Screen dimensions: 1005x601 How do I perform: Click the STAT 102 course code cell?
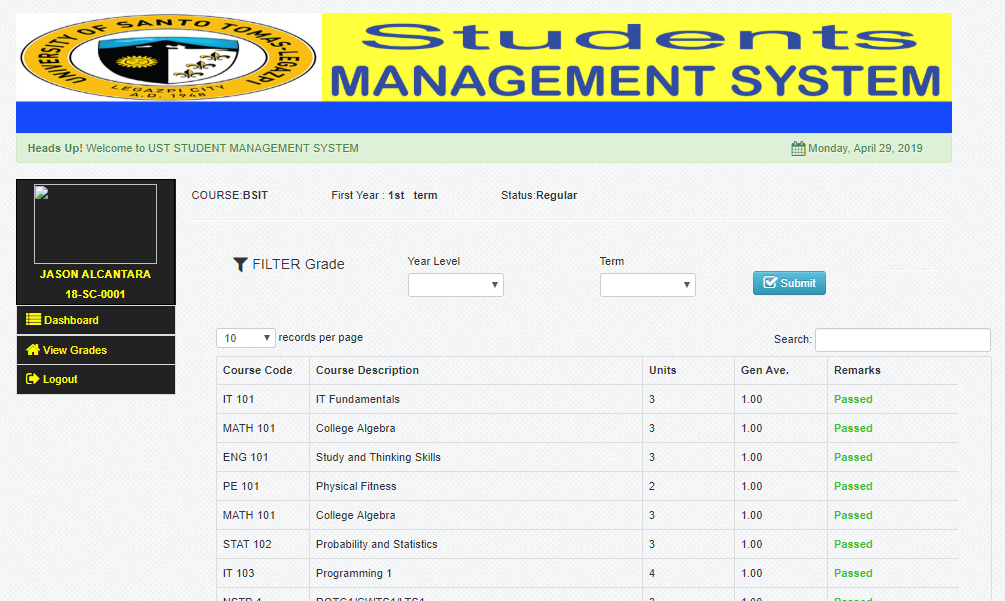[263, 544]
